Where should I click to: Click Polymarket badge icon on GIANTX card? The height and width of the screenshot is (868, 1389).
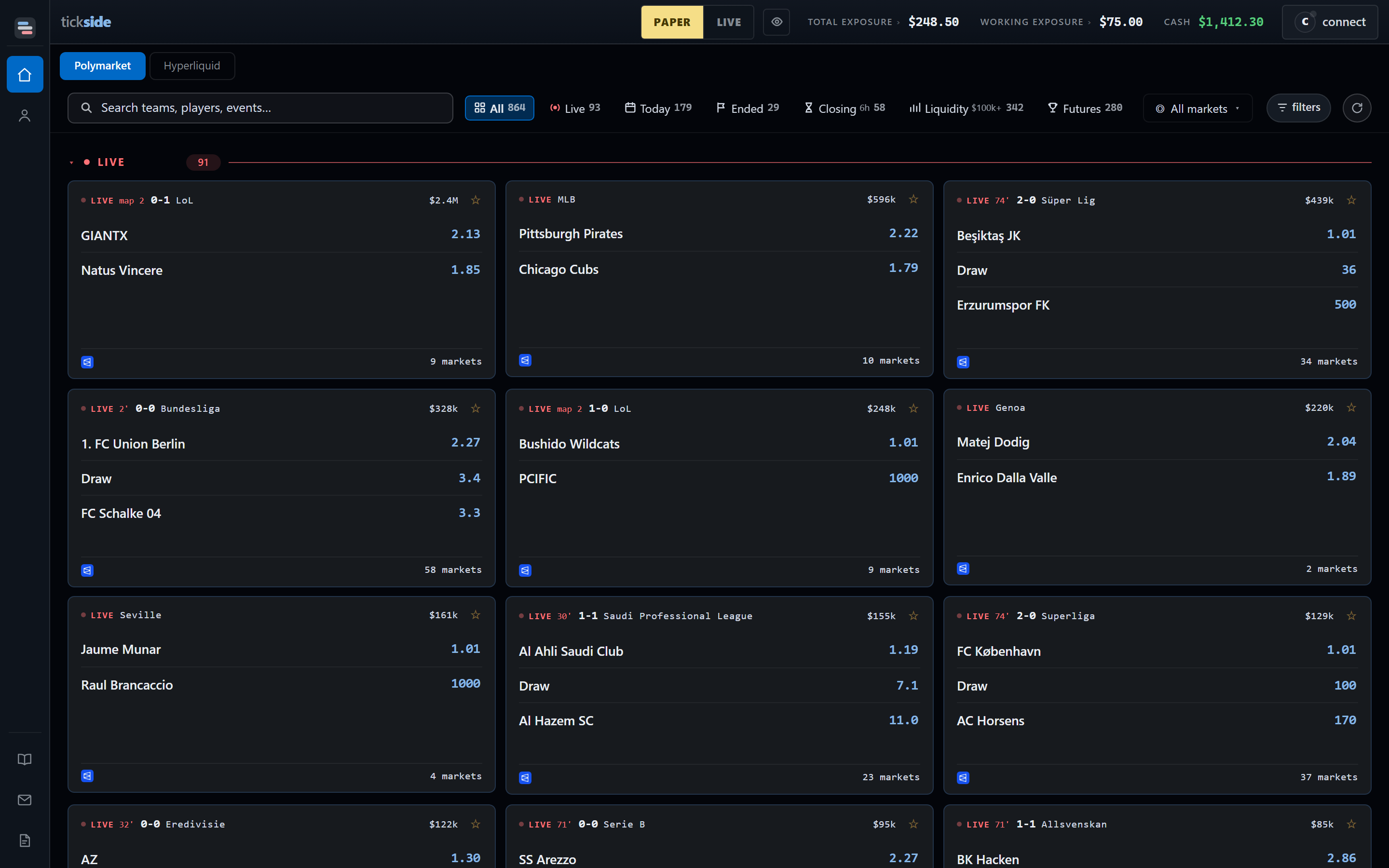click(x=87, y=362)
